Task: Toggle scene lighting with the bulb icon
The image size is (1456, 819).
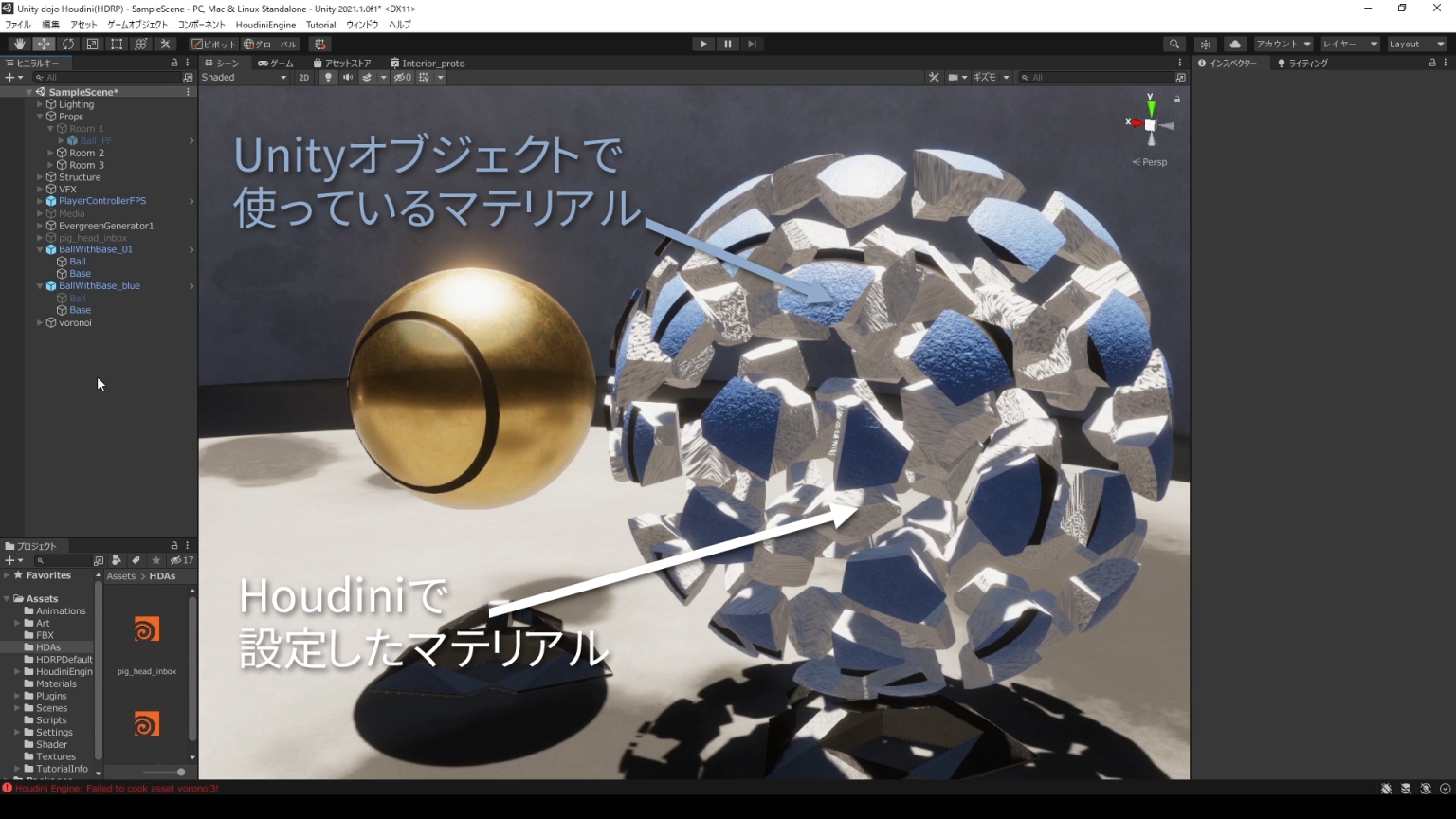Action: tap(328, 78)
